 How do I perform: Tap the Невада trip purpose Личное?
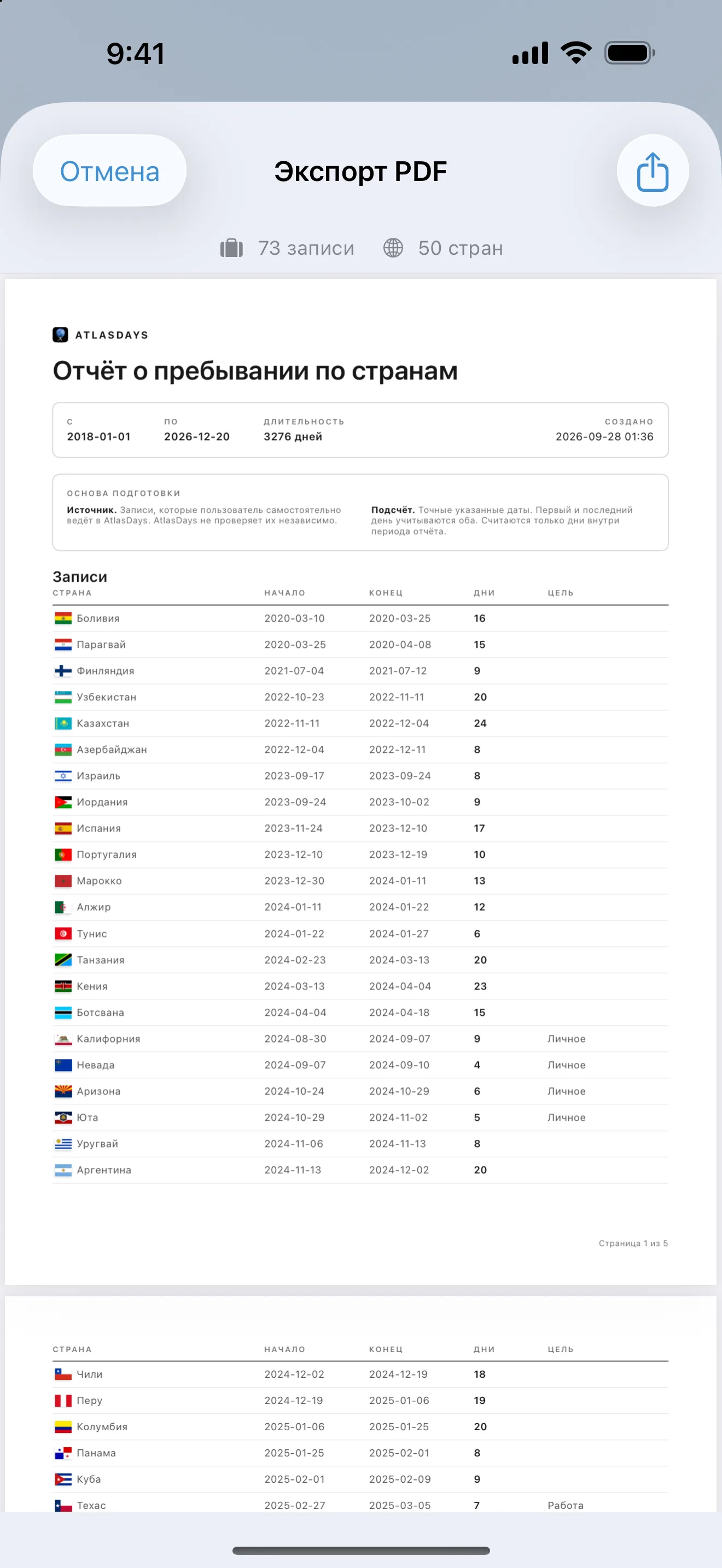click(x=566, y=1064)
